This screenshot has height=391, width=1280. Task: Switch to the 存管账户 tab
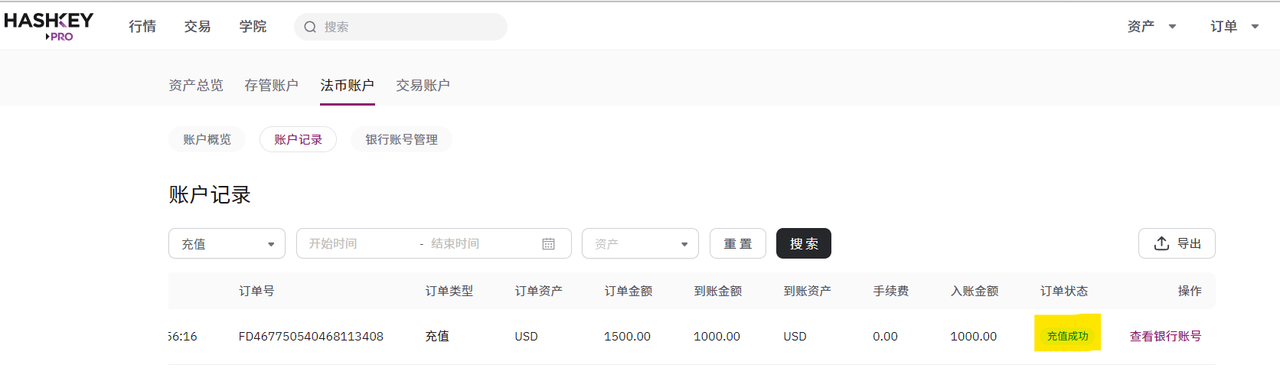pos(271,85)
